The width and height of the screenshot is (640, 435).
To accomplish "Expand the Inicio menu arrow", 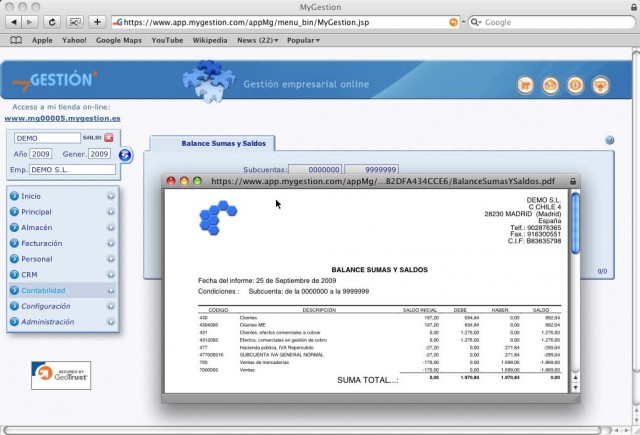I will point(111,196).
